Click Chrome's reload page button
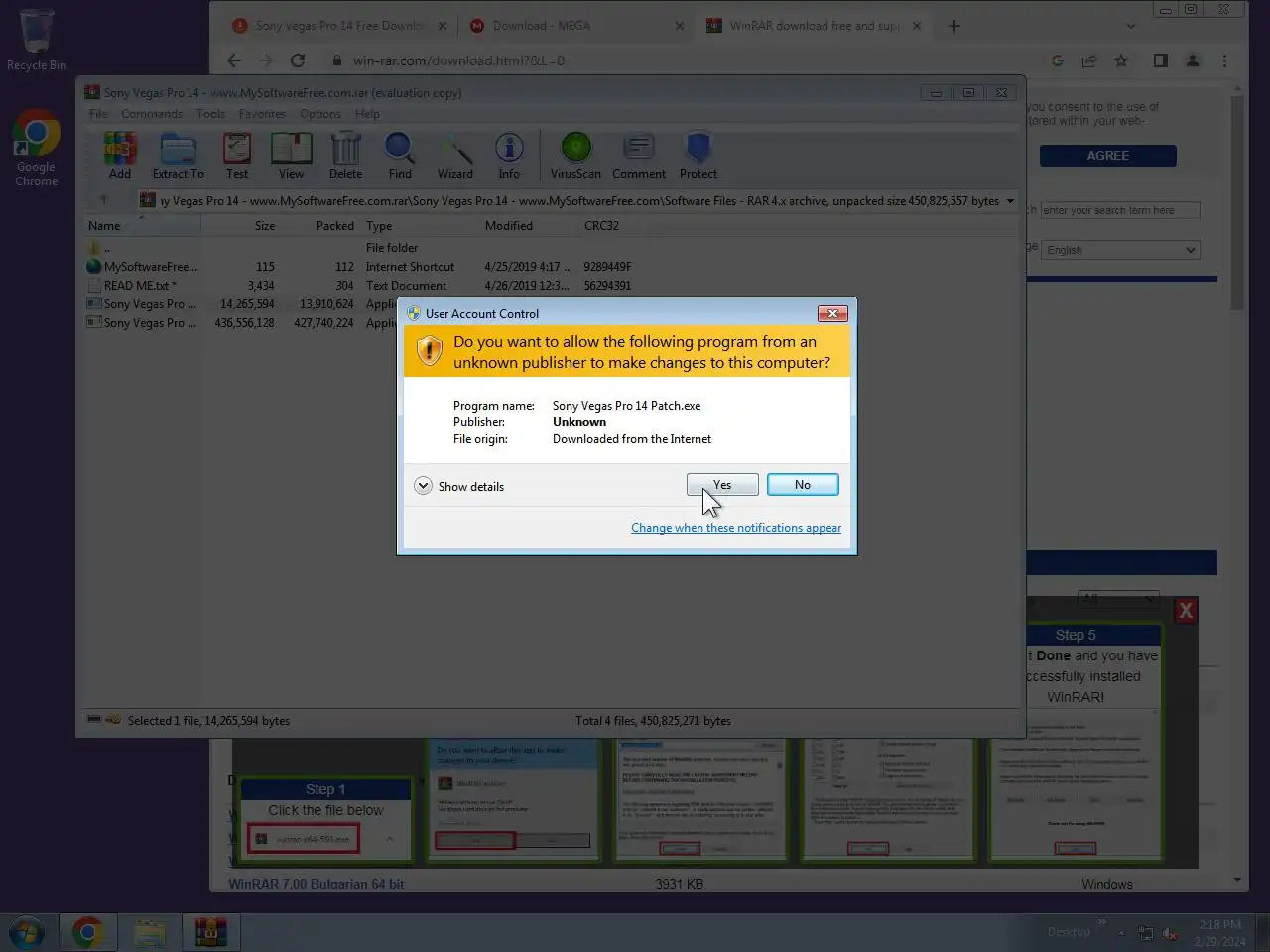The image size is (1270, 952). point(298,60)
